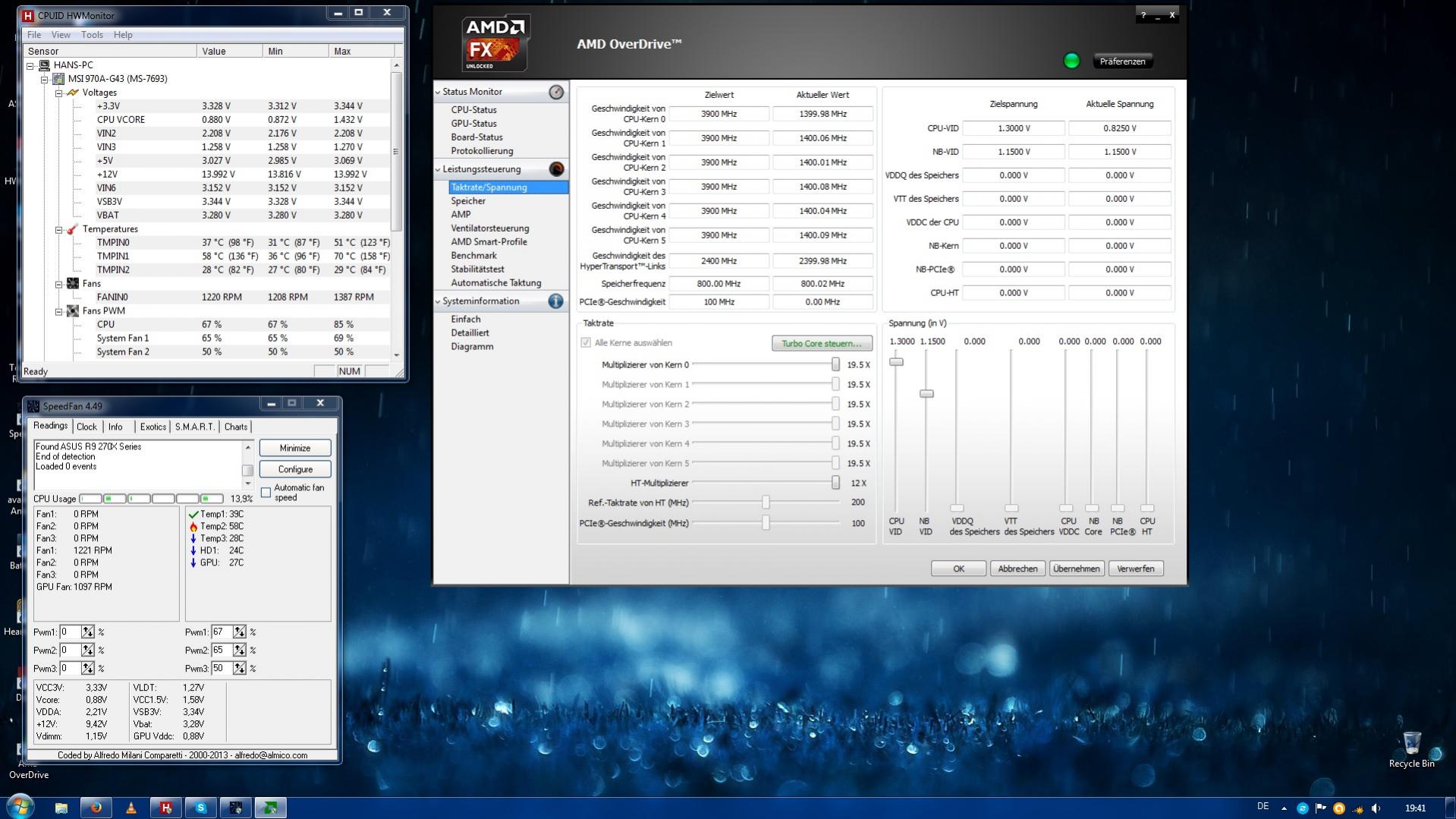Click the Status Monitor gauge icon
Image resolution: width=1456 pixels, height=819 pixels.
[x=556, y=92]
